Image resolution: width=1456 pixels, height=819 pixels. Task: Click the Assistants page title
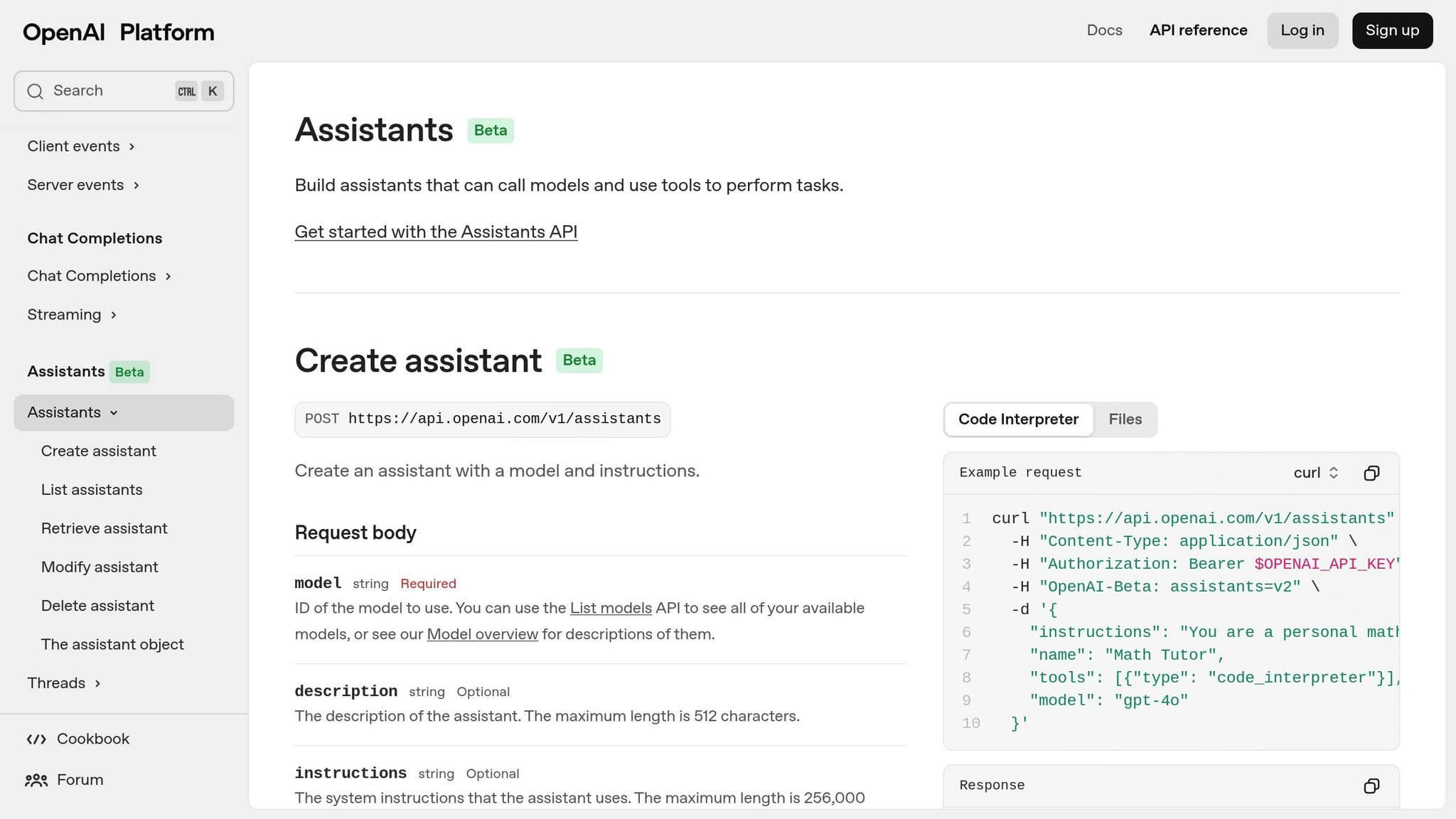[x=374, y=130]
